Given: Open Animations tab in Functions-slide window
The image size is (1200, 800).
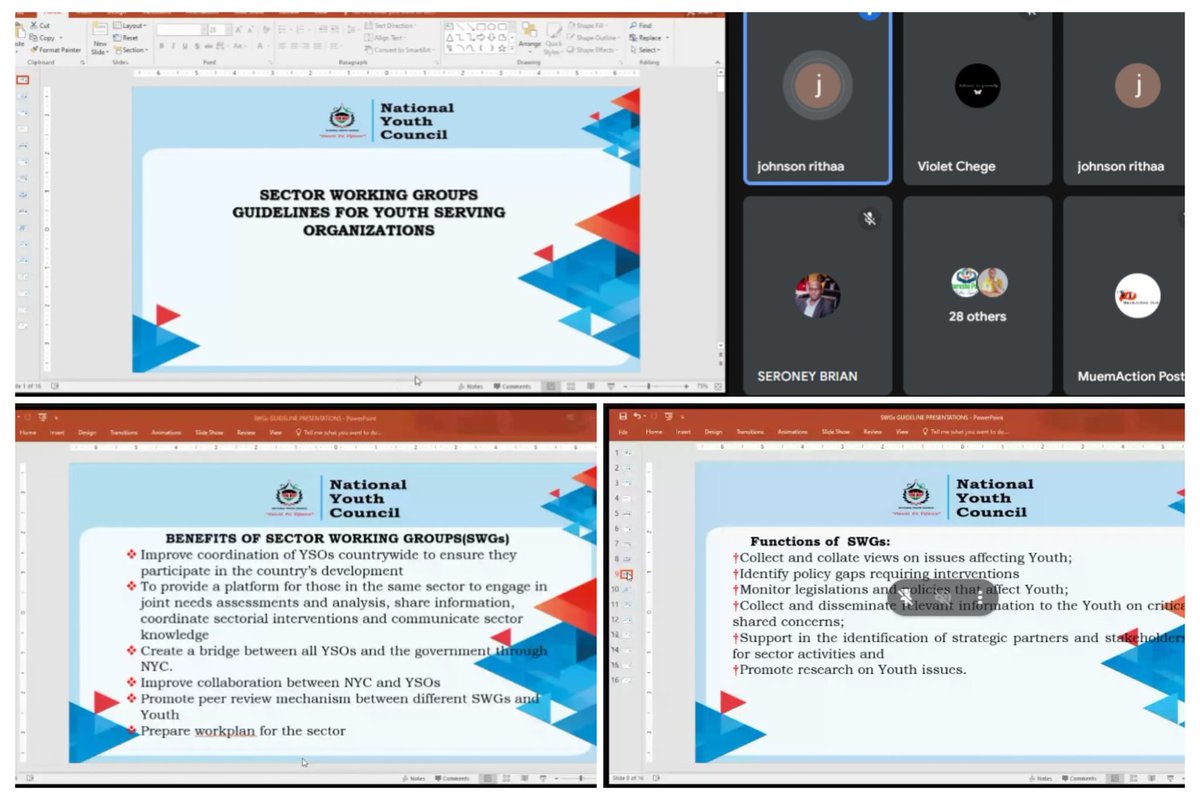Looking at the screenshot, I should pyautogui.click(x=792, y=432).
